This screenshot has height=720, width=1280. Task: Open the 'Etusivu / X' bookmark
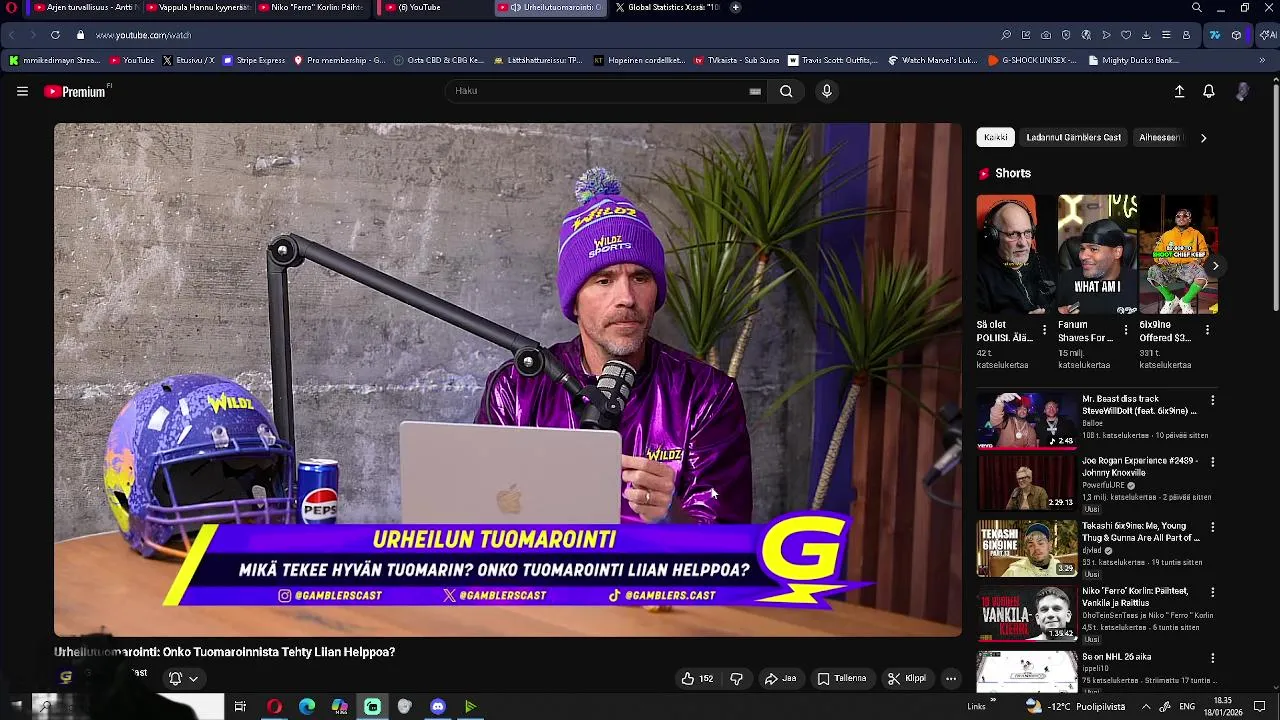pos(188,60)
